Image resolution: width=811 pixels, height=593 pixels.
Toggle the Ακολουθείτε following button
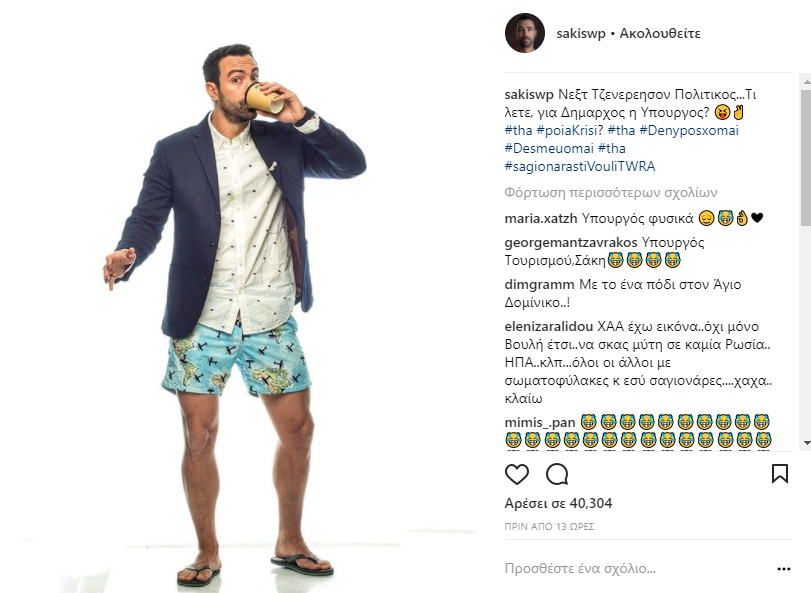tap(660, 33)
